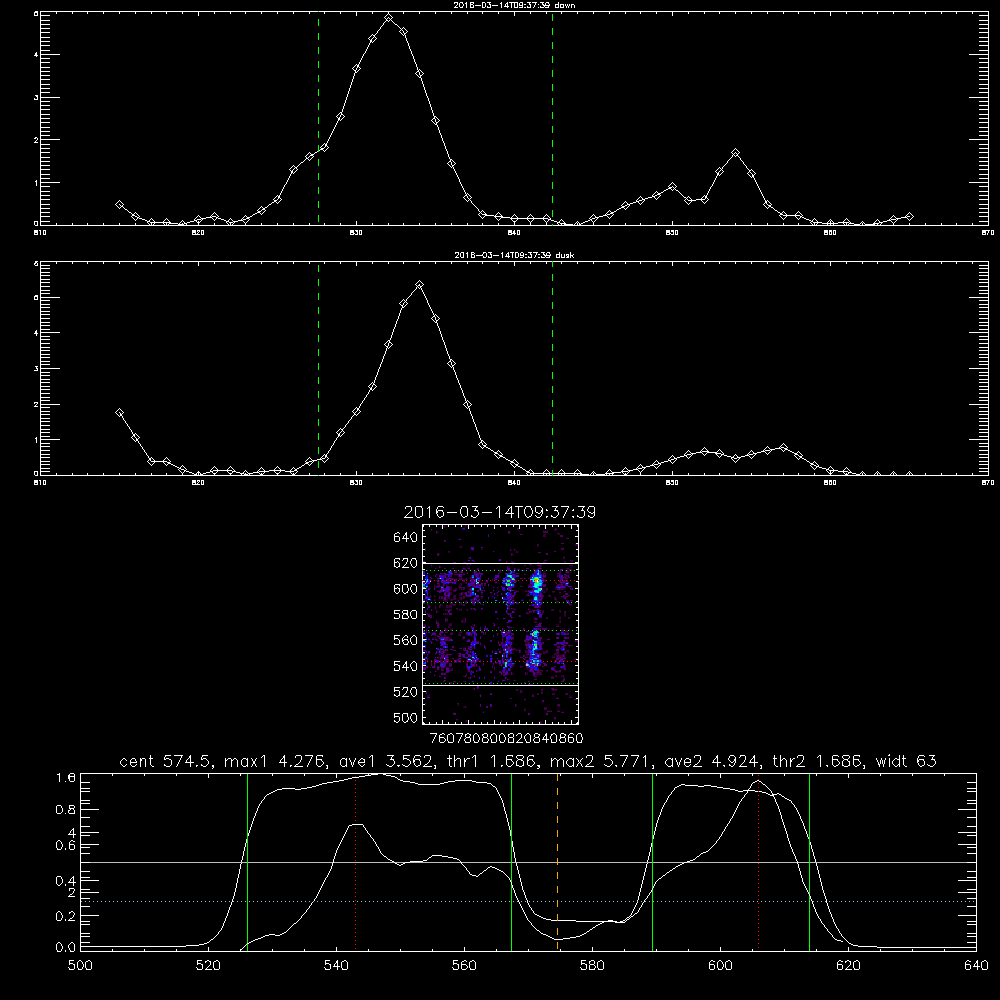Screen dimensions: 1000x1000
Task: Click the first diamond marker of the dusk curve
Action: pos(119,413)
